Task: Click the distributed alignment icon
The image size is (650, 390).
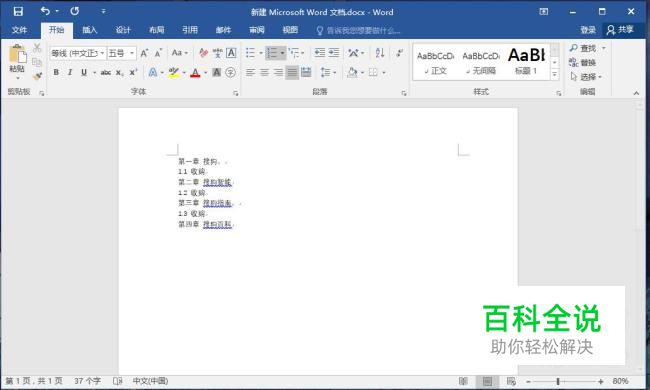Action: pos(306,73)
